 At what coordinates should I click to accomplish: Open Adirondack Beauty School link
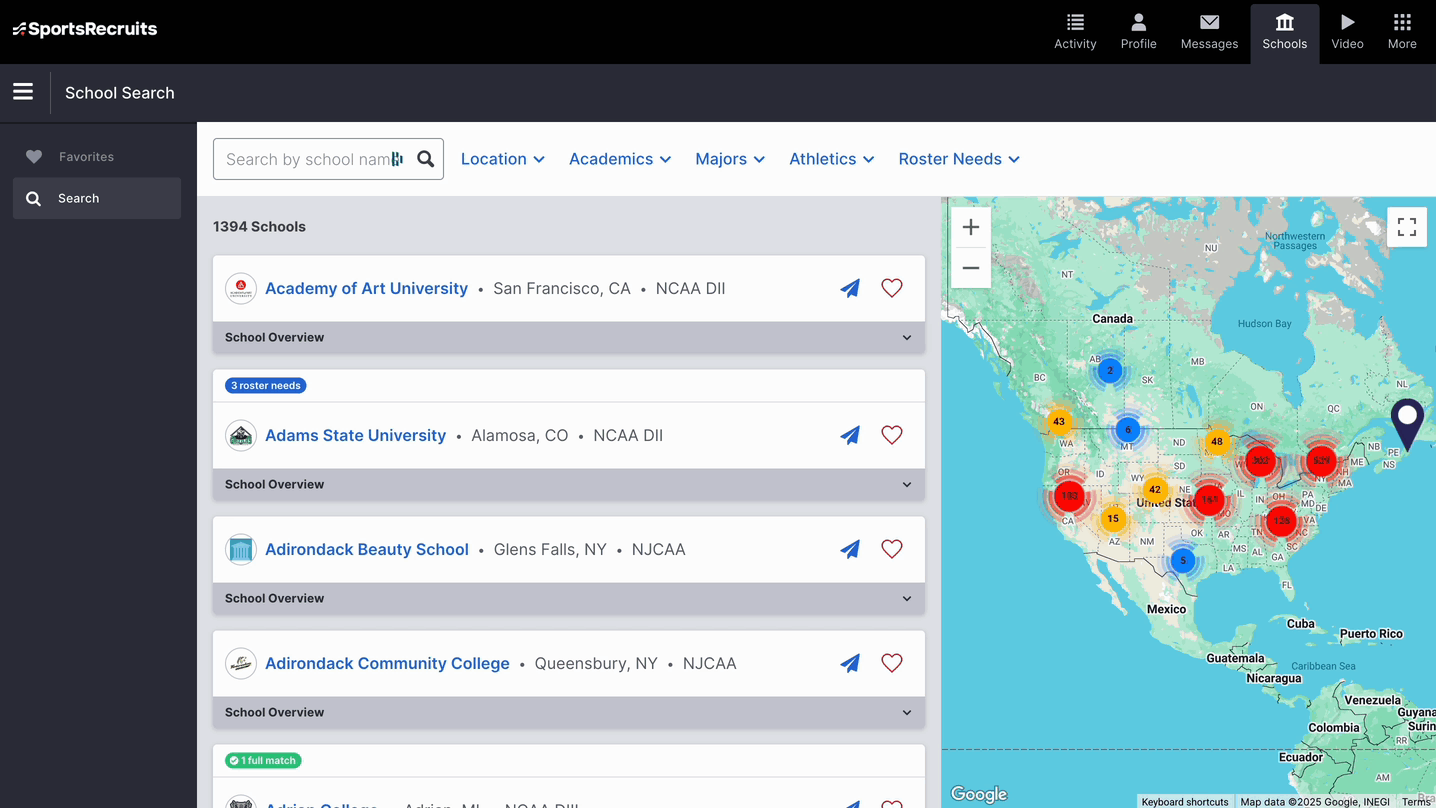[x=366, y=549]
